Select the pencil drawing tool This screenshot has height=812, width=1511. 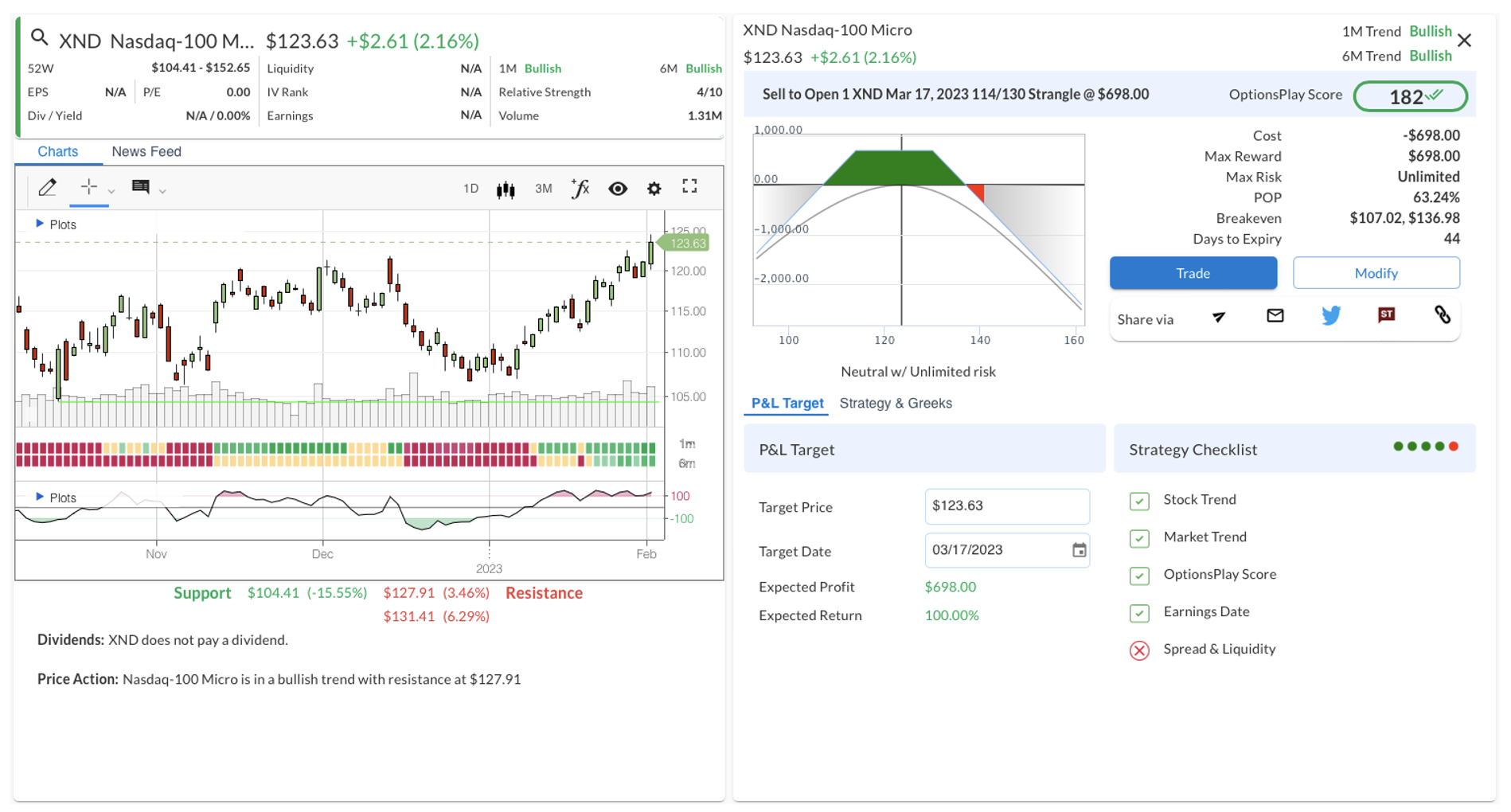click(47, 188)
